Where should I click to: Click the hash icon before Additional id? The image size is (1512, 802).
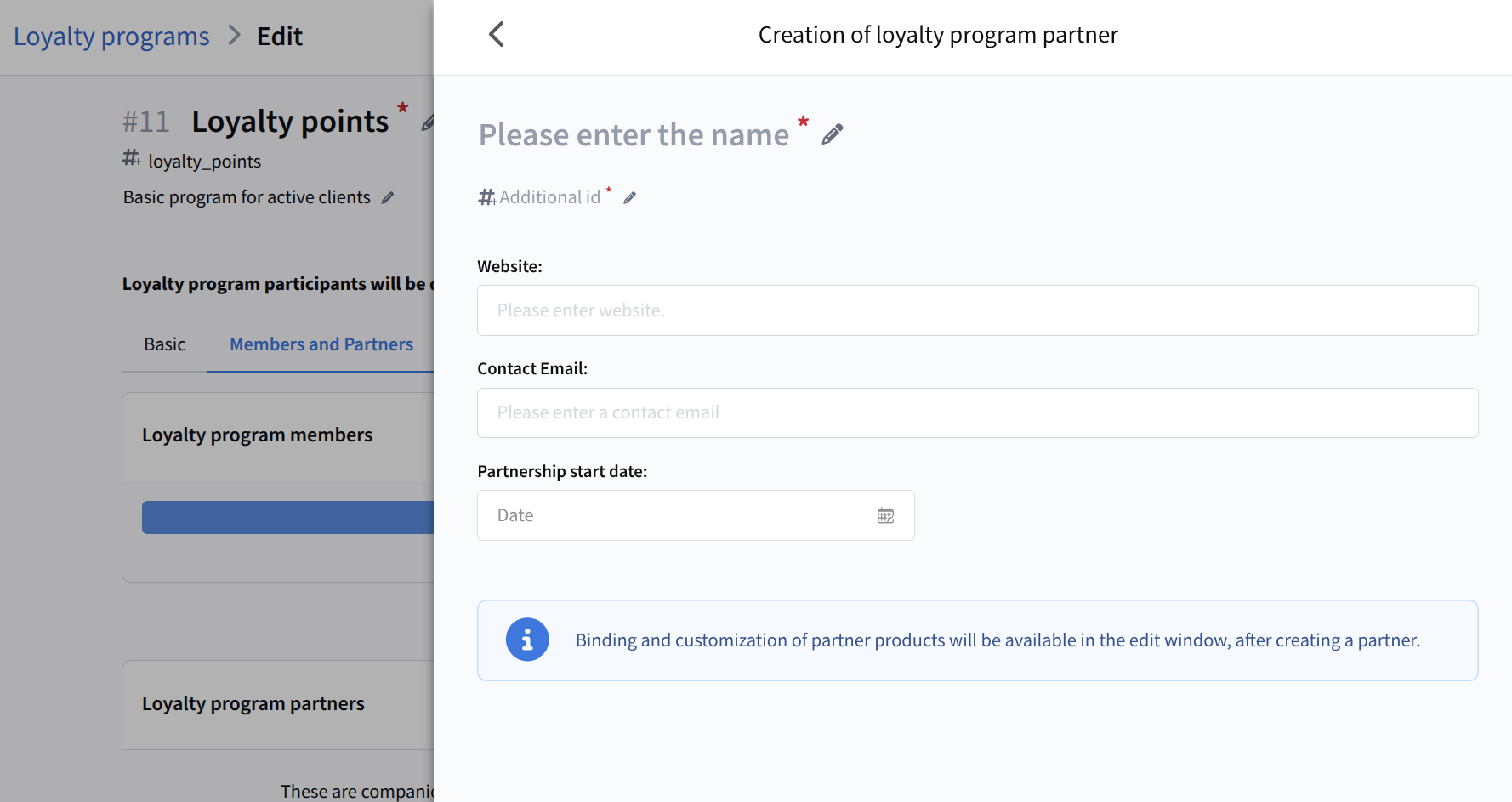point(486,197)
